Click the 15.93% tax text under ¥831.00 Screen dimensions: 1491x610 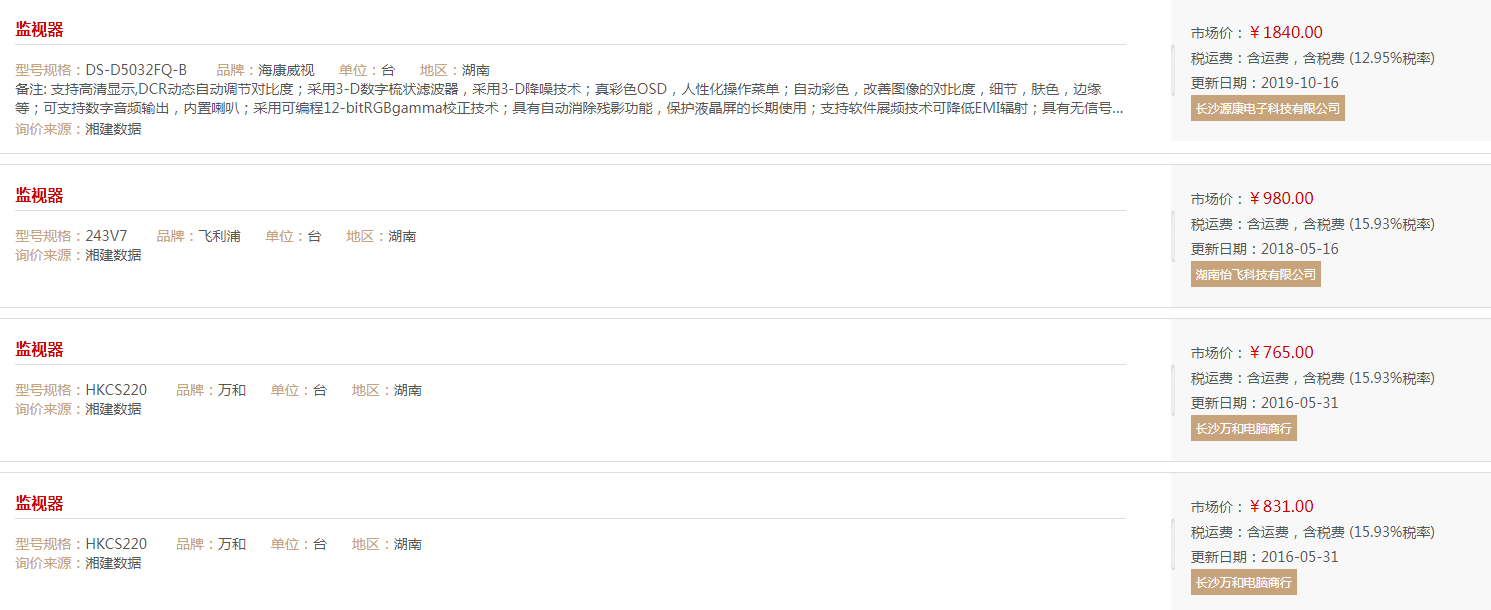click(1392, 532)
